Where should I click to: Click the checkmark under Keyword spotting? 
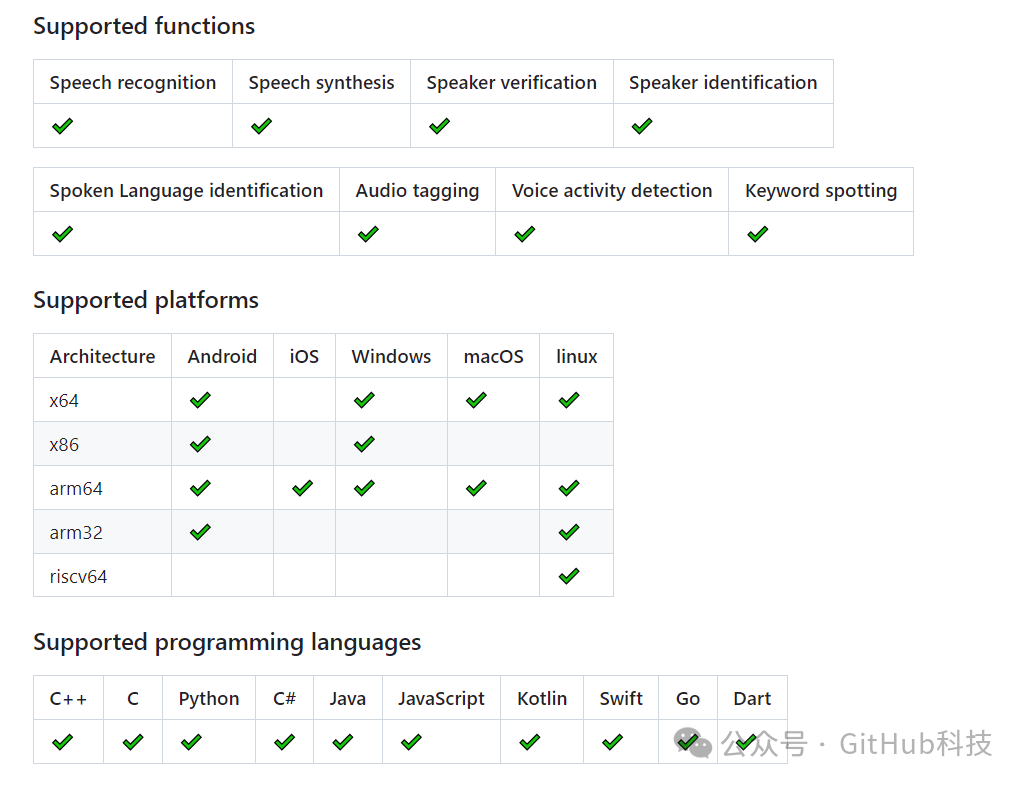[x=758, y=234]
